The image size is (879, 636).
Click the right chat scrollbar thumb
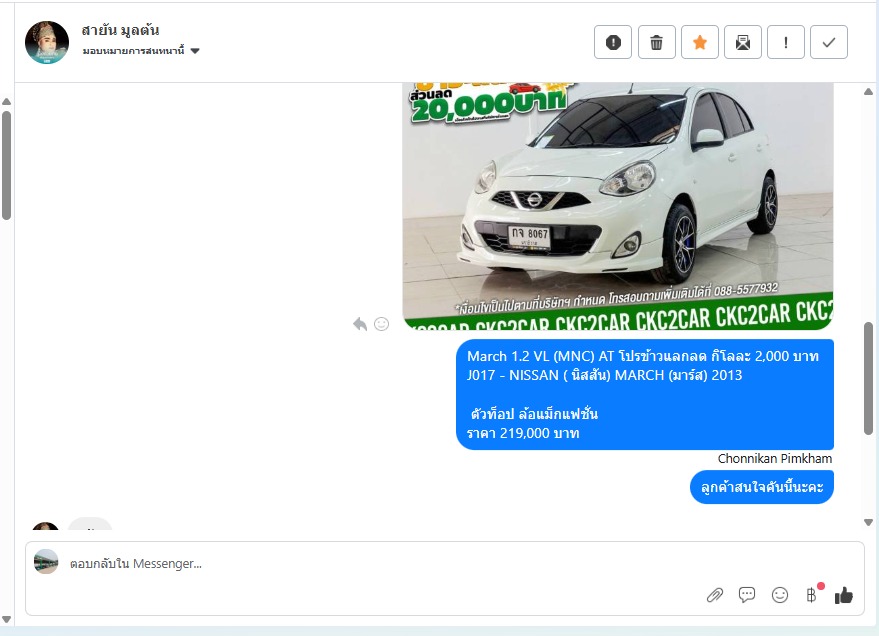click(868, 379)
